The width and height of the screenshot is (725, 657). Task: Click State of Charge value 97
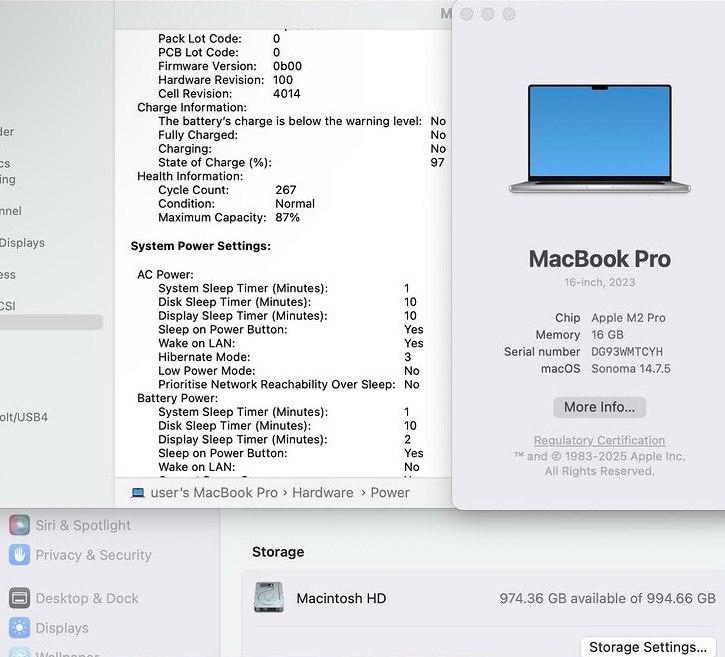pyautogui.click(x=437, y=162)
